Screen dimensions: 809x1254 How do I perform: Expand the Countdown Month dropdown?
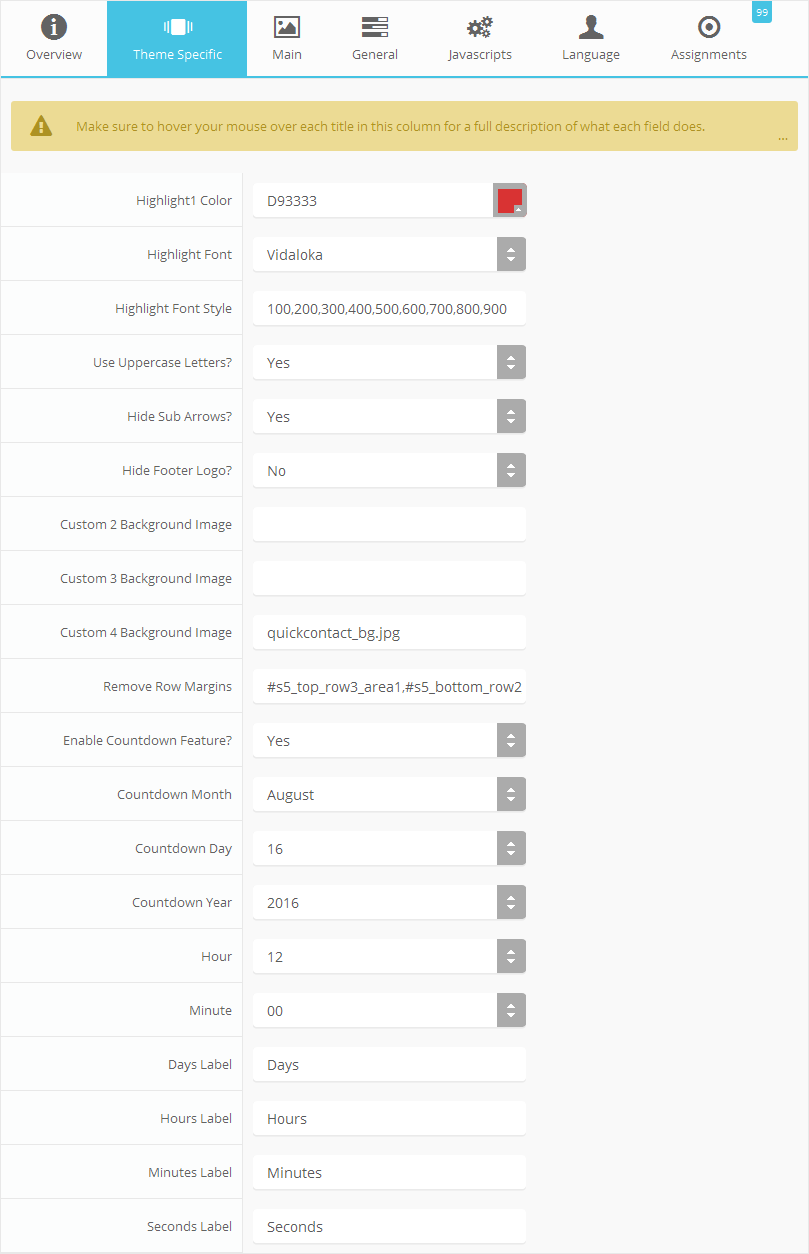(x=389, y=794)
